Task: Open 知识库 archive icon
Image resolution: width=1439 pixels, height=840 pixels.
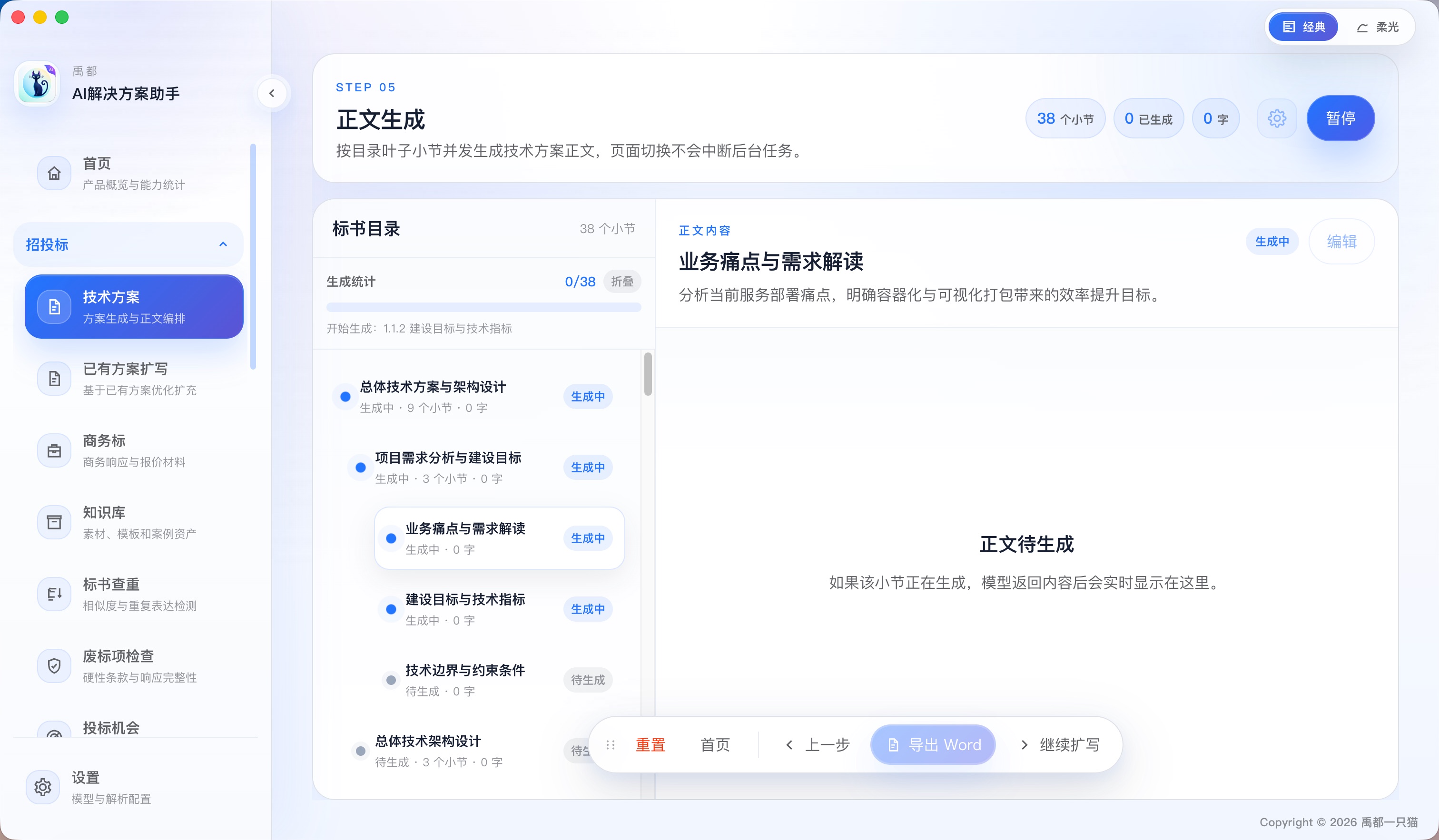Action: click(x=54, y=522)
